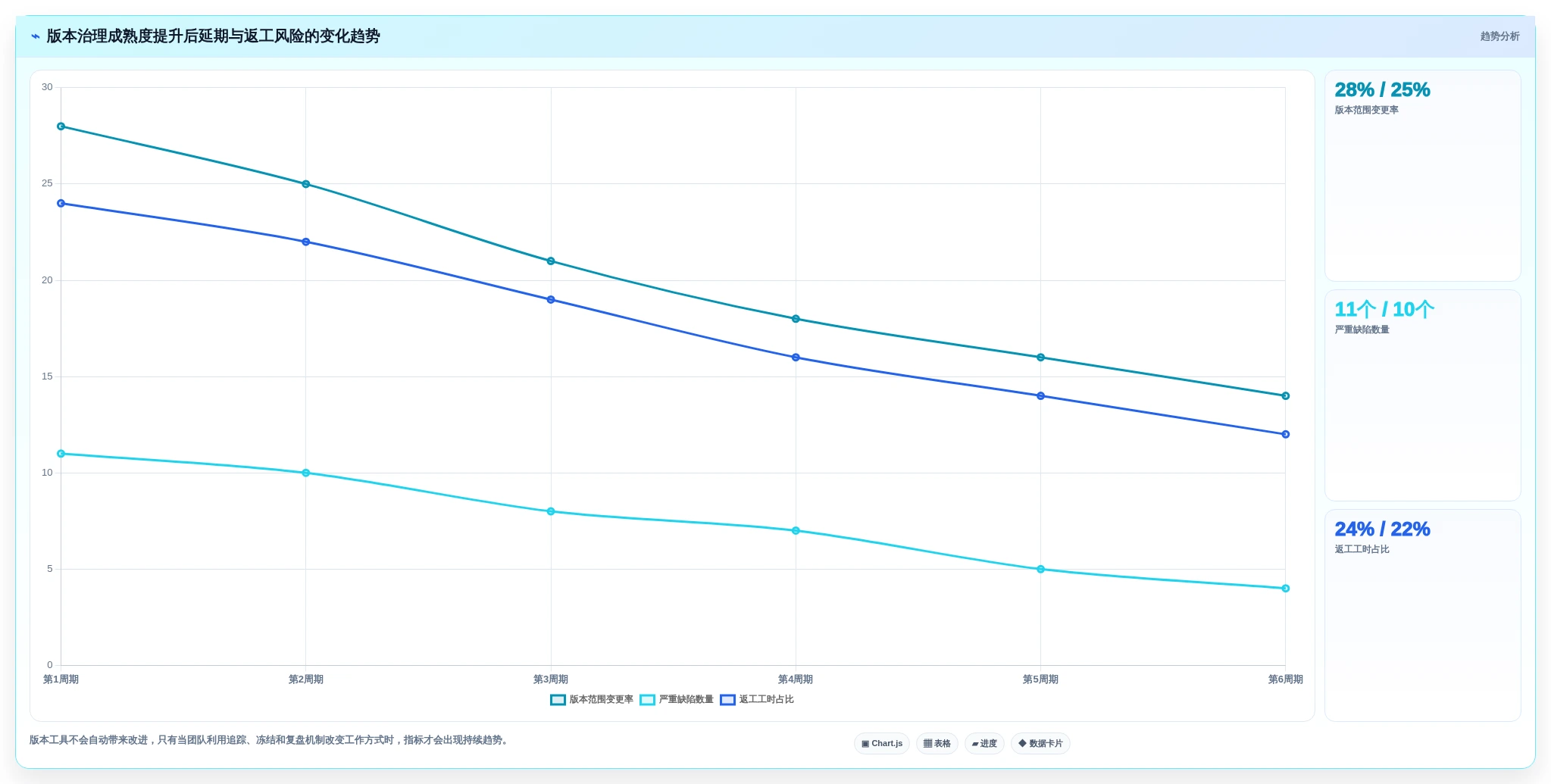Click 版本范围变更率 data point at 第3周期
1551x784 pixels.
click(x=551, y=261)
